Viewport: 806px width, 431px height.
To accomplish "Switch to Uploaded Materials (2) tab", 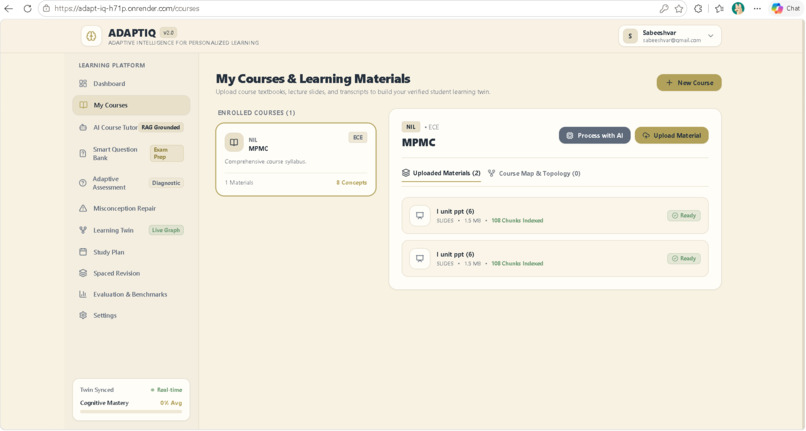I will [441, 173].
